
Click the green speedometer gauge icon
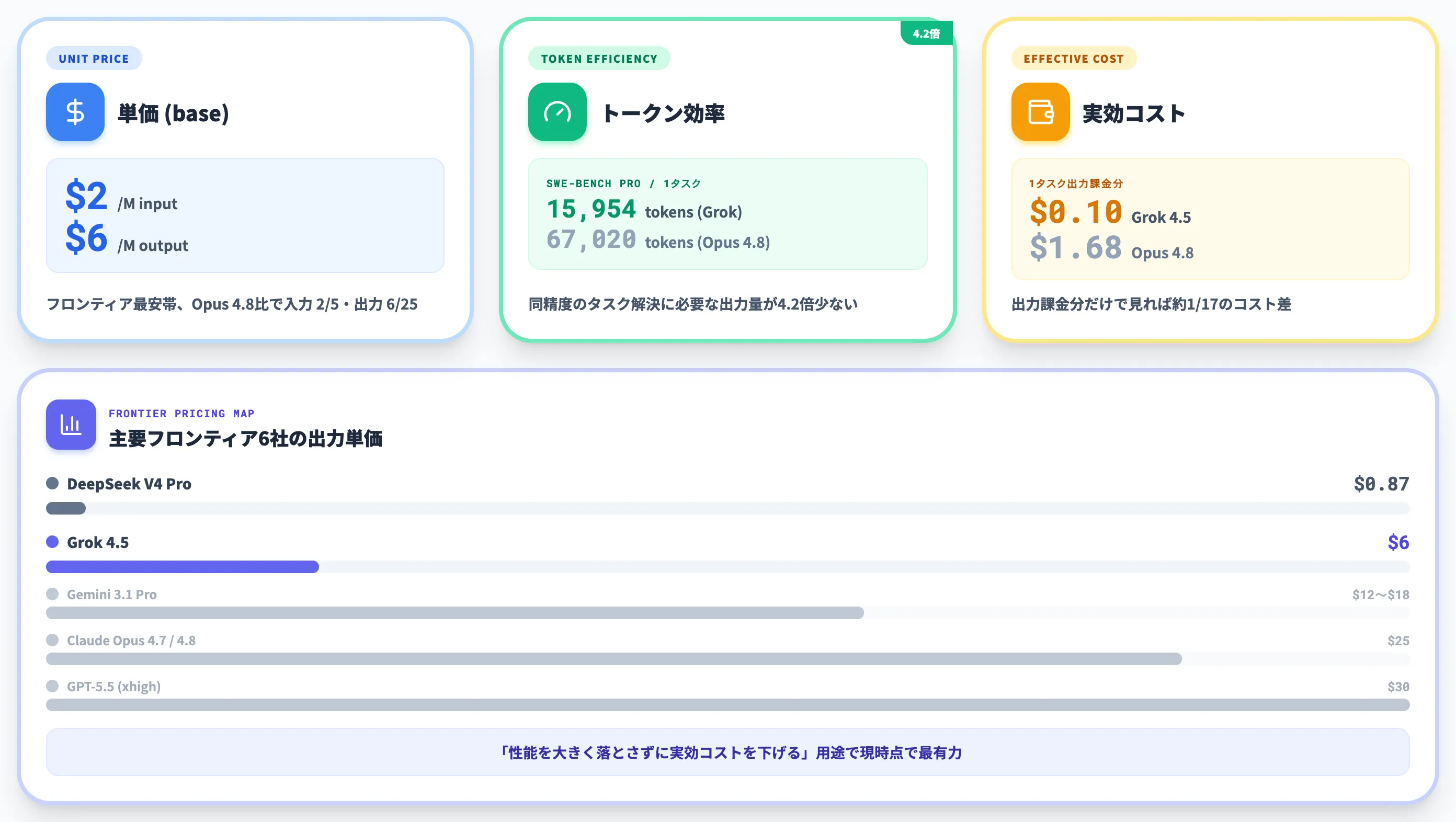click(x=558, y=112)
